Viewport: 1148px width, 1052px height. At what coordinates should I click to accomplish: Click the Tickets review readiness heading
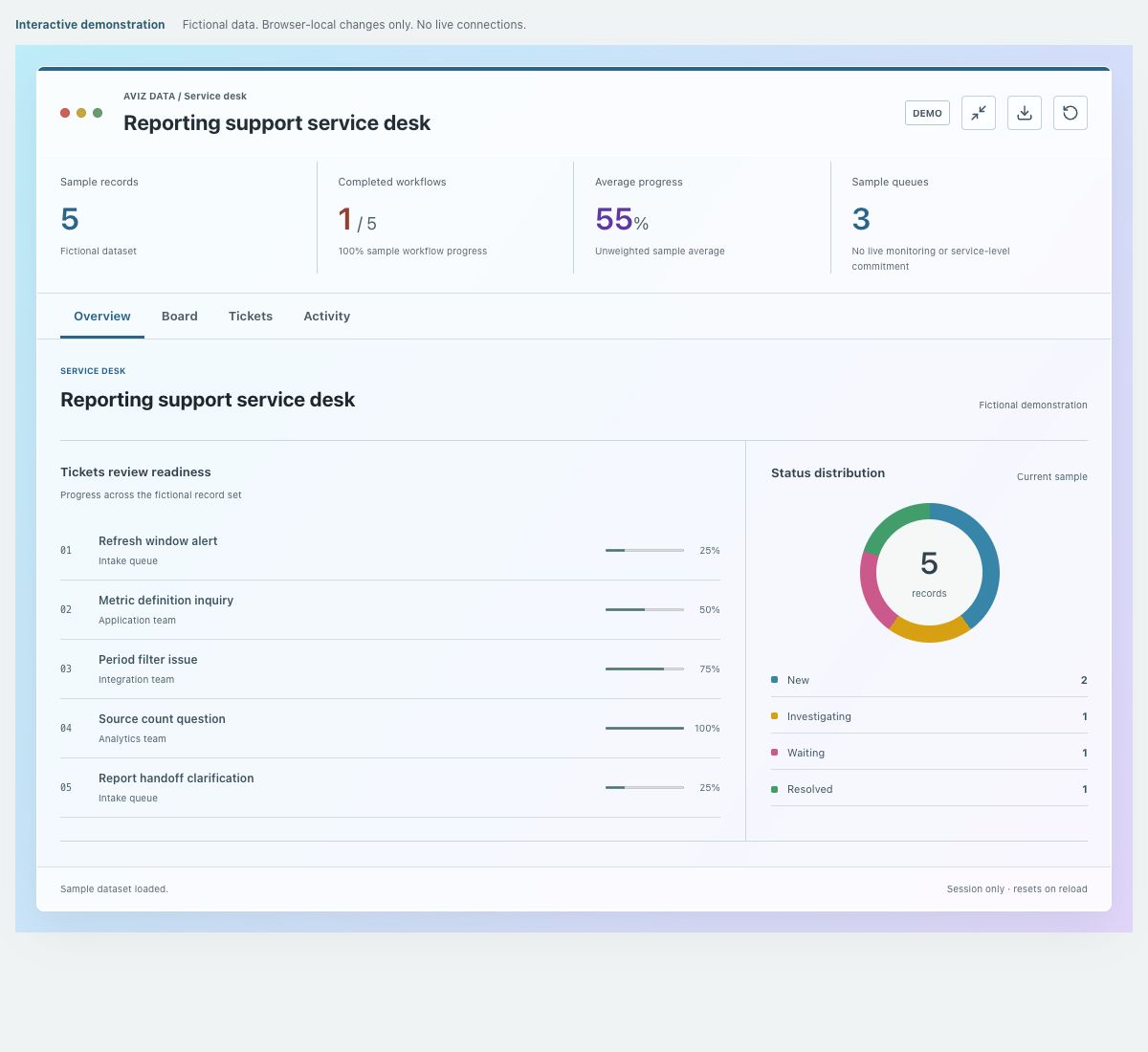[x=136, y=471]
